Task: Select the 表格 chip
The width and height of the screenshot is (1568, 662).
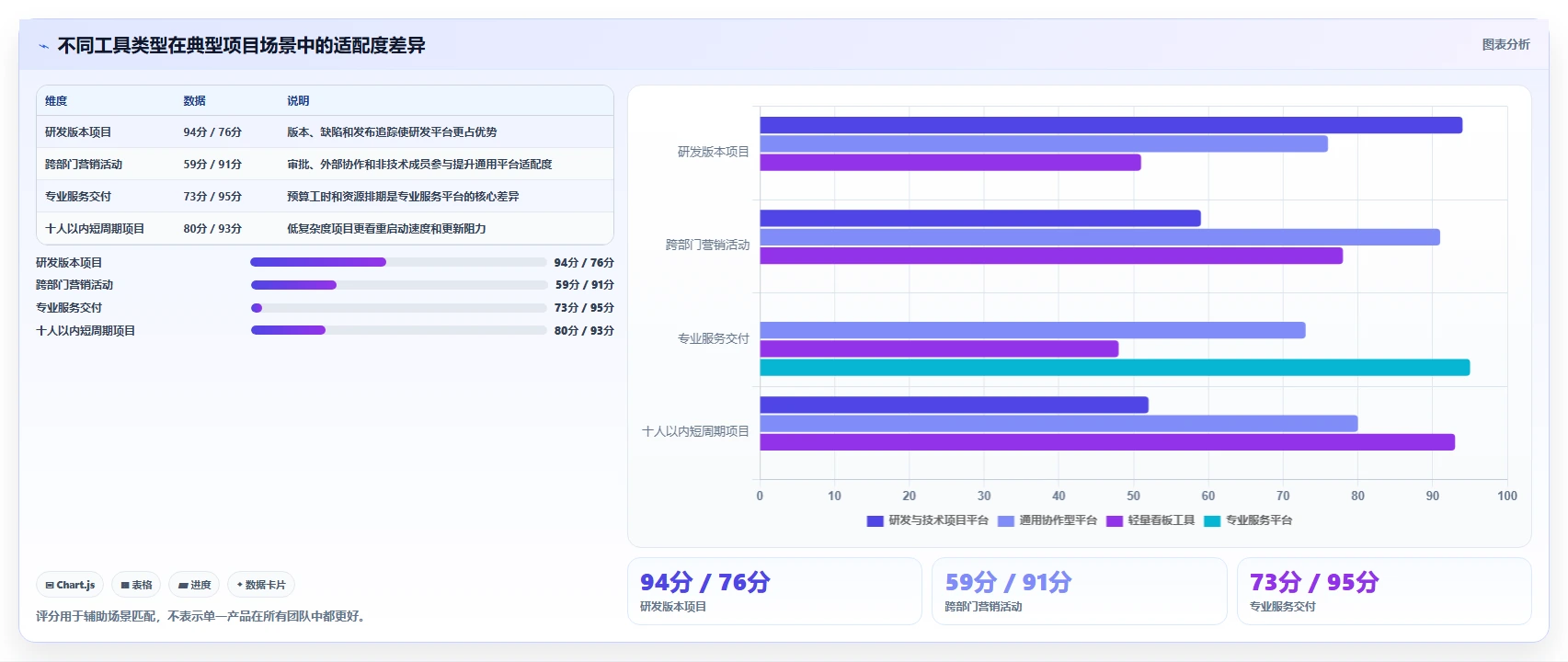Action: click(136, 585)
